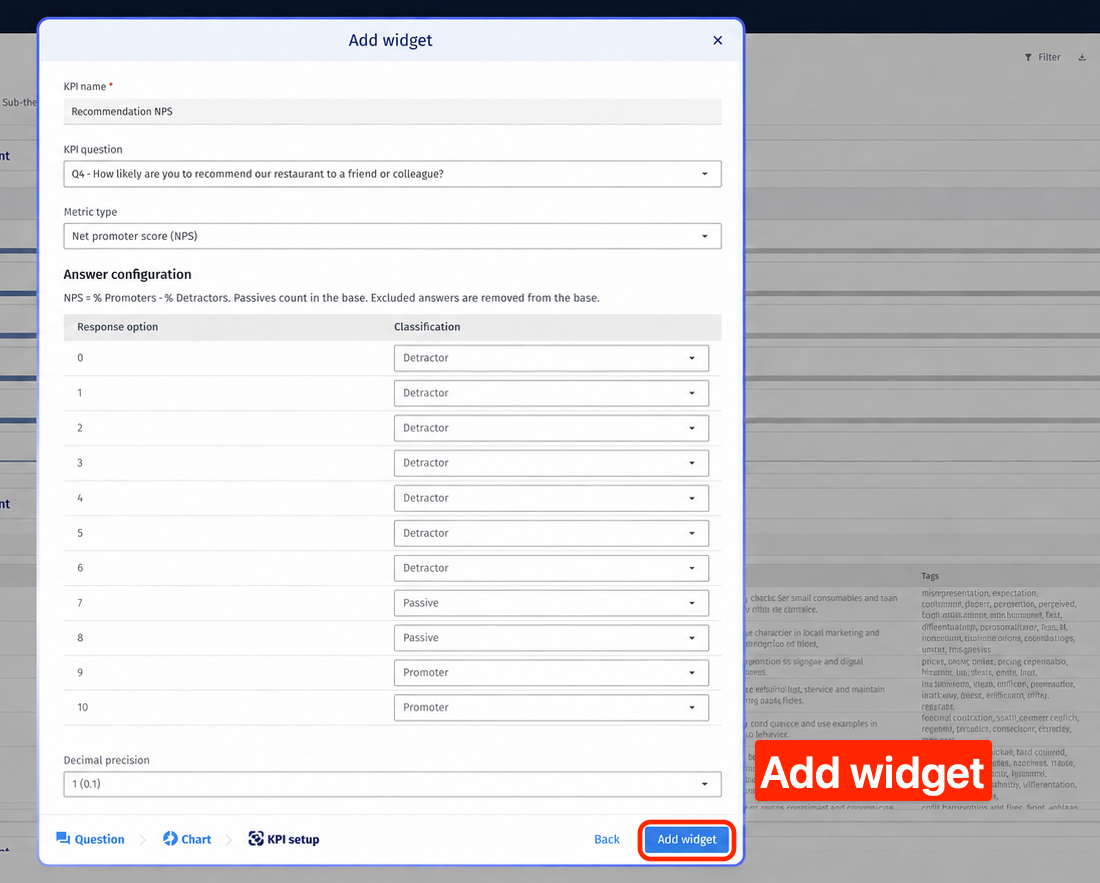This screenshot has width=1100, height=883.
Task: Open classification dropdown for response 2
Action: coord(551,428)
